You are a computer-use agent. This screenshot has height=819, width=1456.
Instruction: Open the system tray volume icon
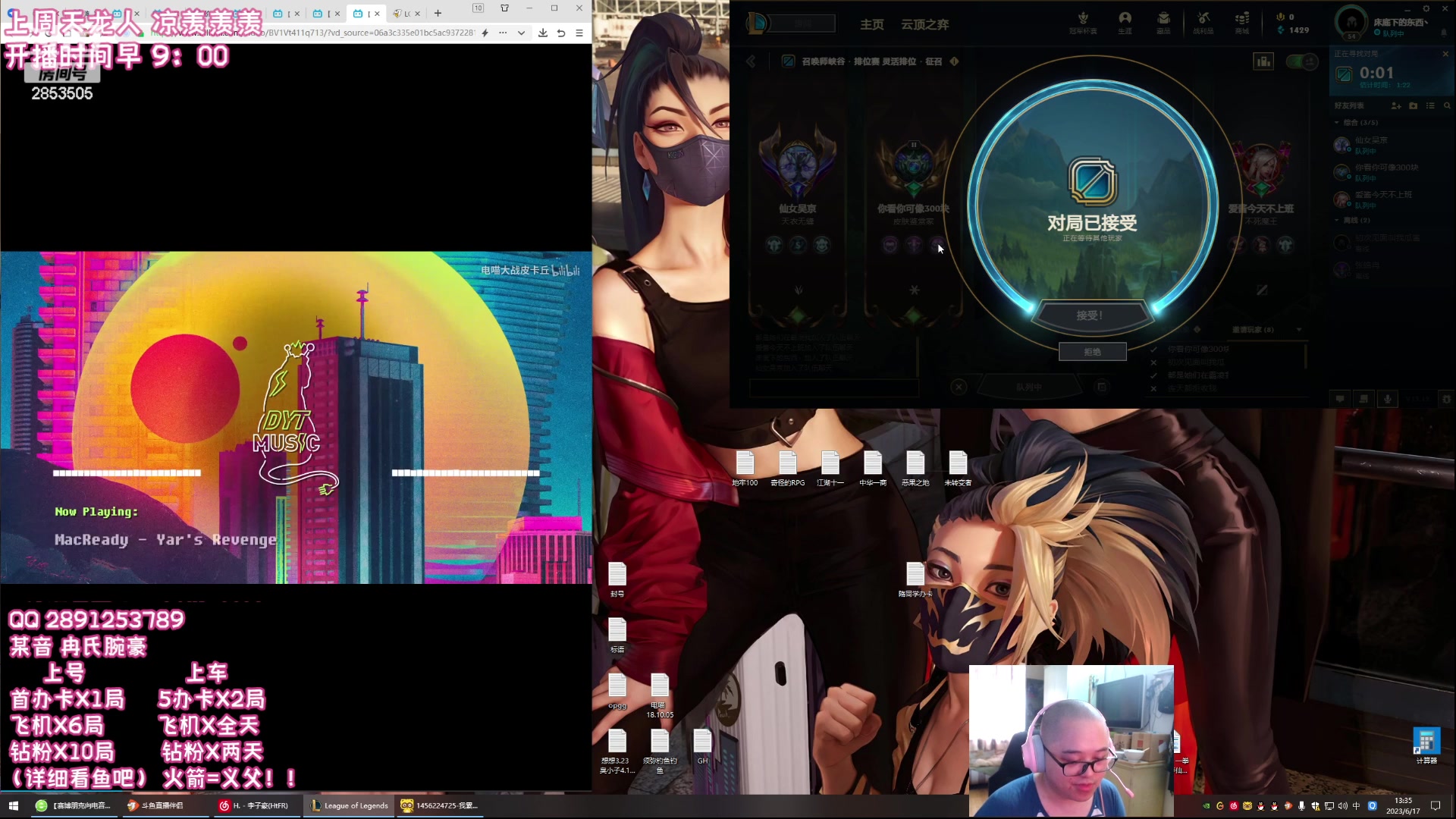pos(1342,806)
